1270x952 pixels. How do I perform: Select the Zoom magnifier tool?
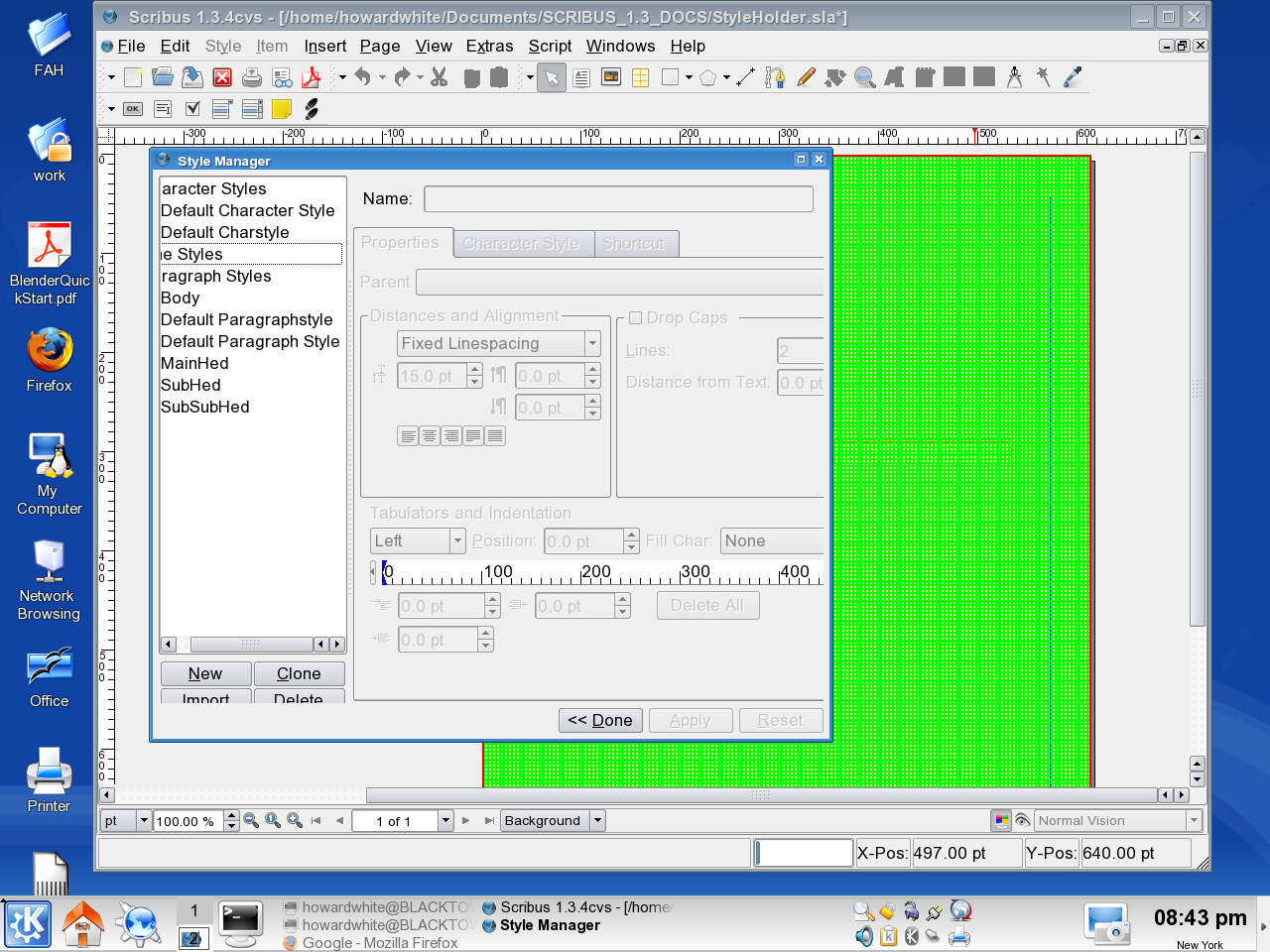864,77
